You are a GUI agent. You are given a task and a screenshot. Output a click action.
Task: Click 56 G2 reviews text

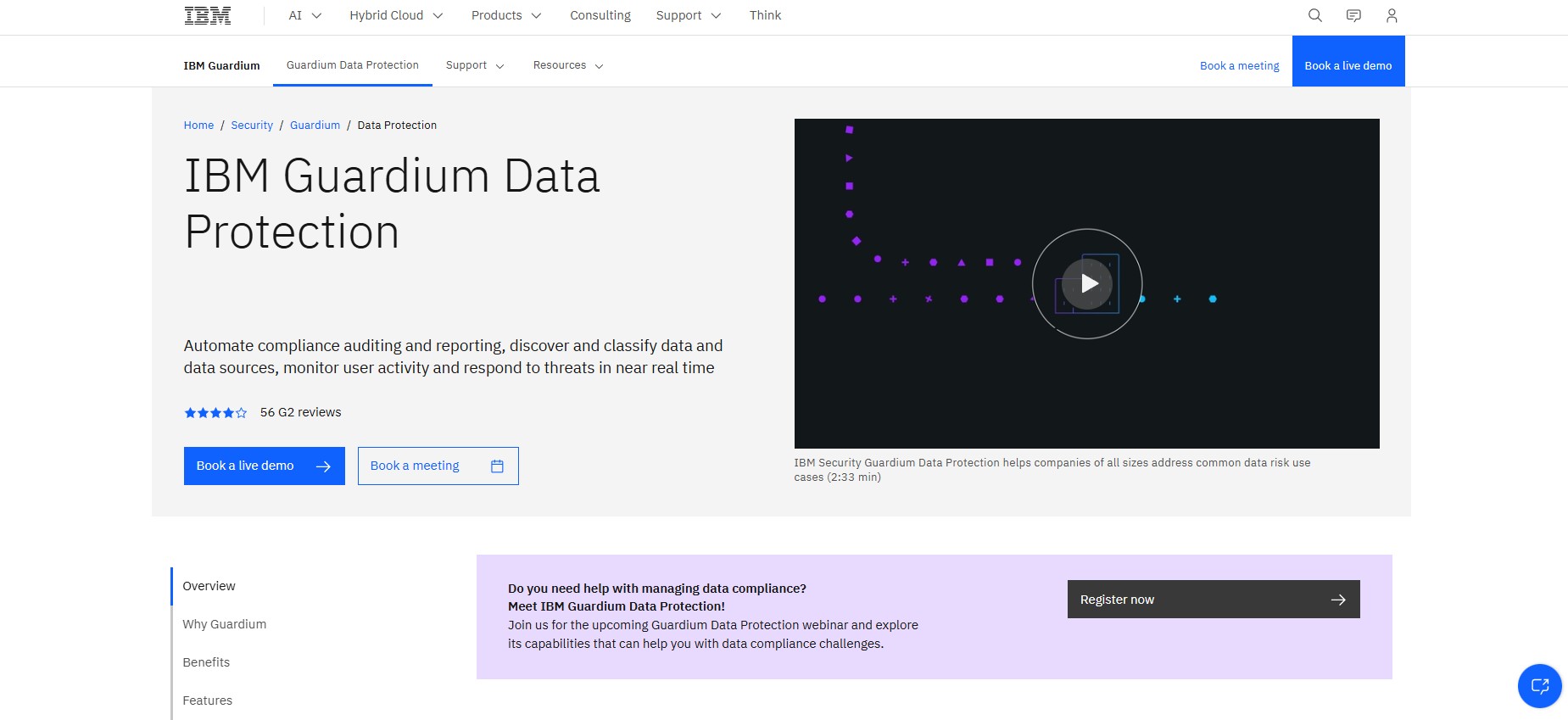(300, 412)
